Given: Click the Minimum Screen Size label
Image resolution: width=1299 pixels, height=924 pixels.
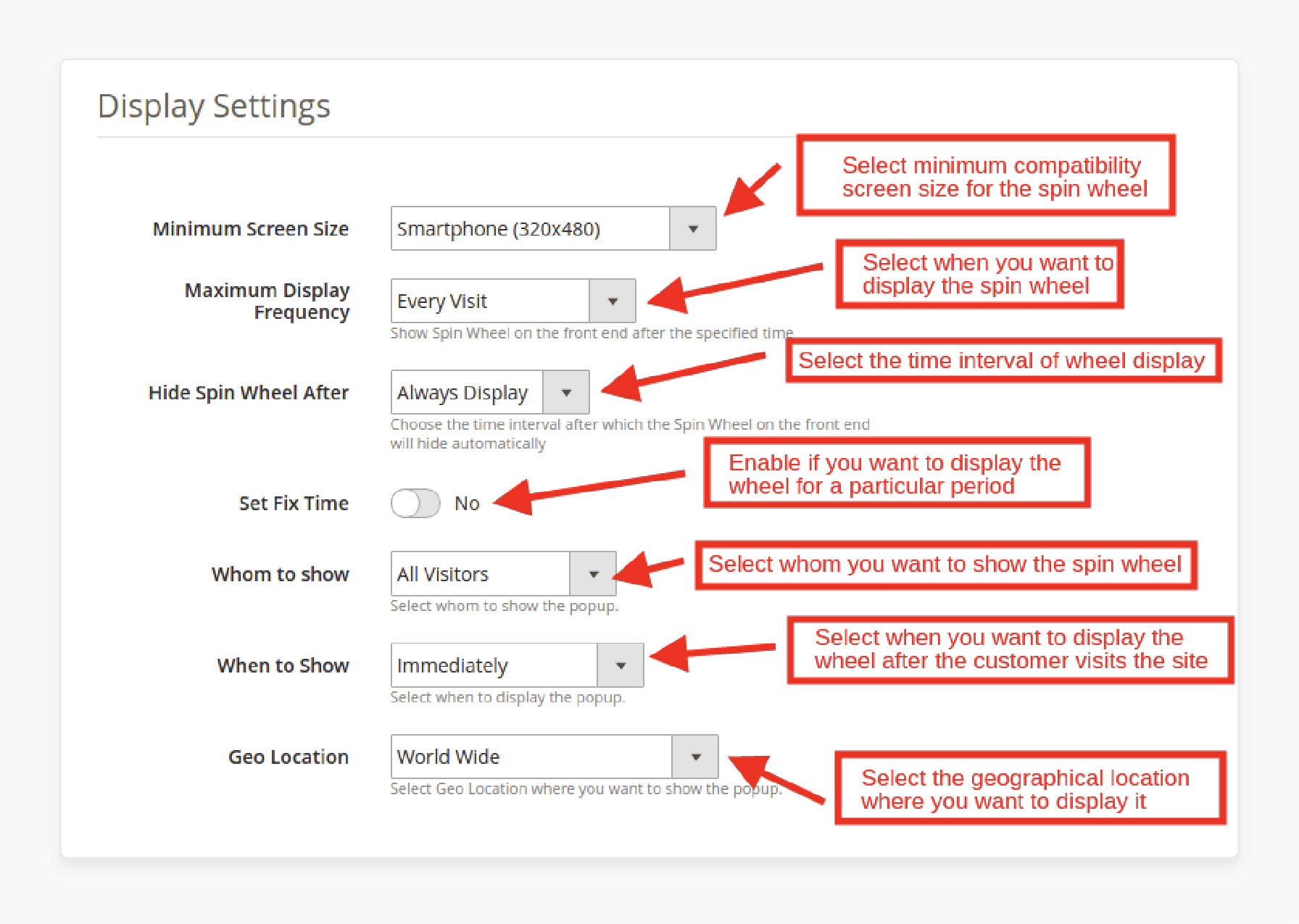Looking at the screenshot, I should pos(251,229).
